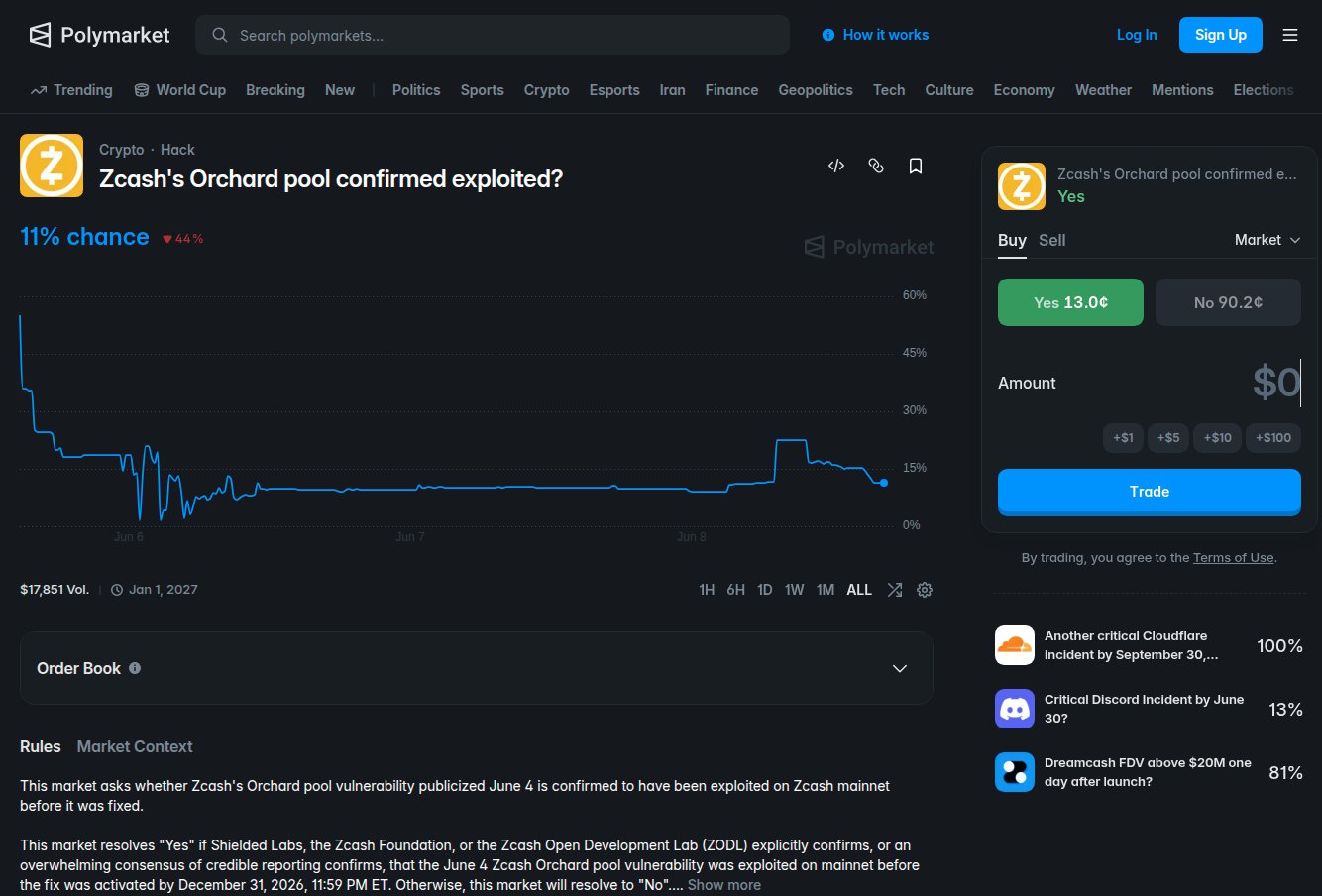Open the Dreamcash FDV market icon
Image resolution: width=1322 pixels, height=896 pixels.
[1015, 772]
